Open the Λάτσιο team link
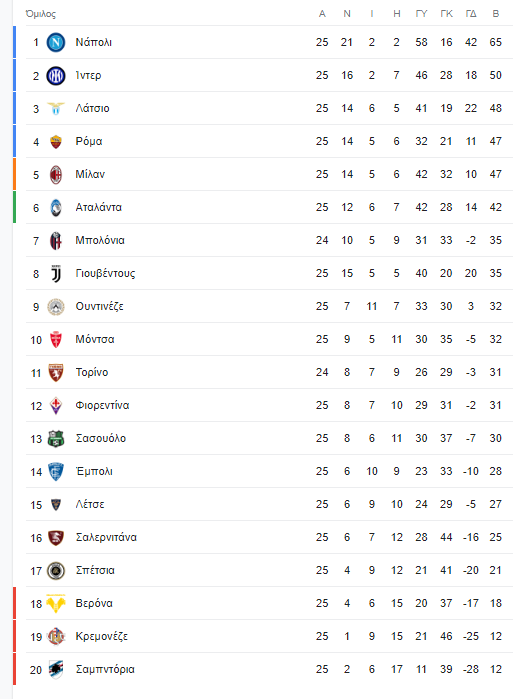This screenshot has width=513, height=699. 92,108
